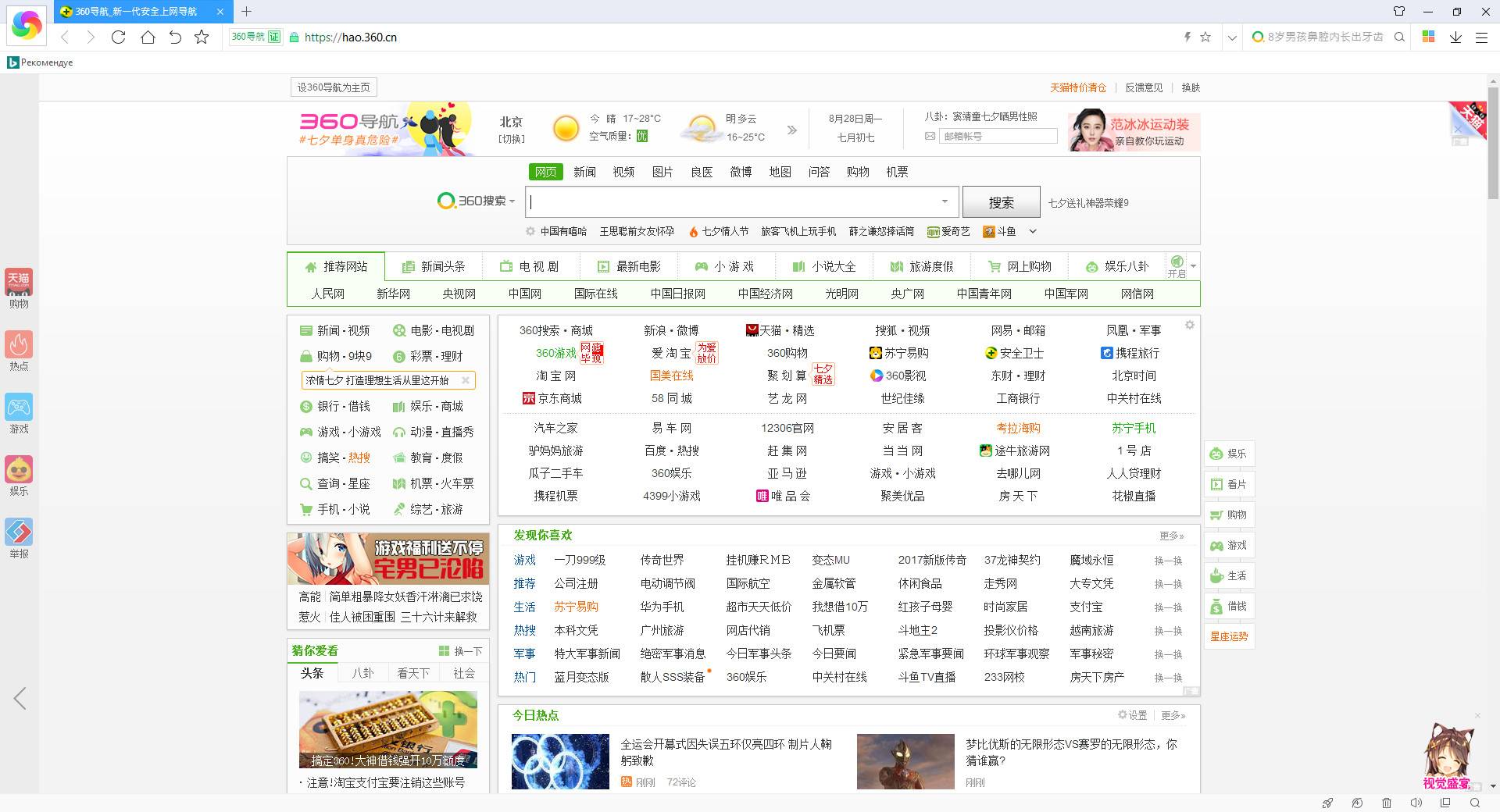Reload the page with refresh icon
Viewport: 1500px width, 812px height.
click(x=118, y=37)
